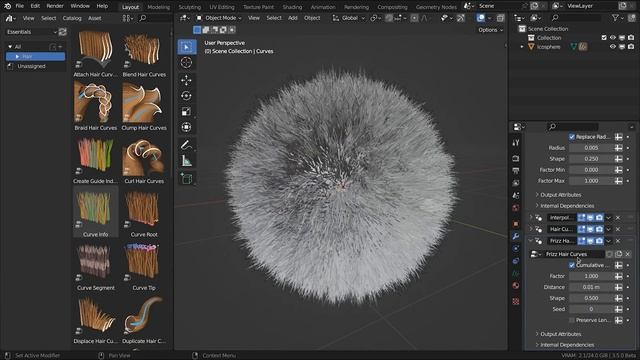The height and width of the screenshot is (360, 640).
Task: Open the World properties tab
Action: pos(516,208)
